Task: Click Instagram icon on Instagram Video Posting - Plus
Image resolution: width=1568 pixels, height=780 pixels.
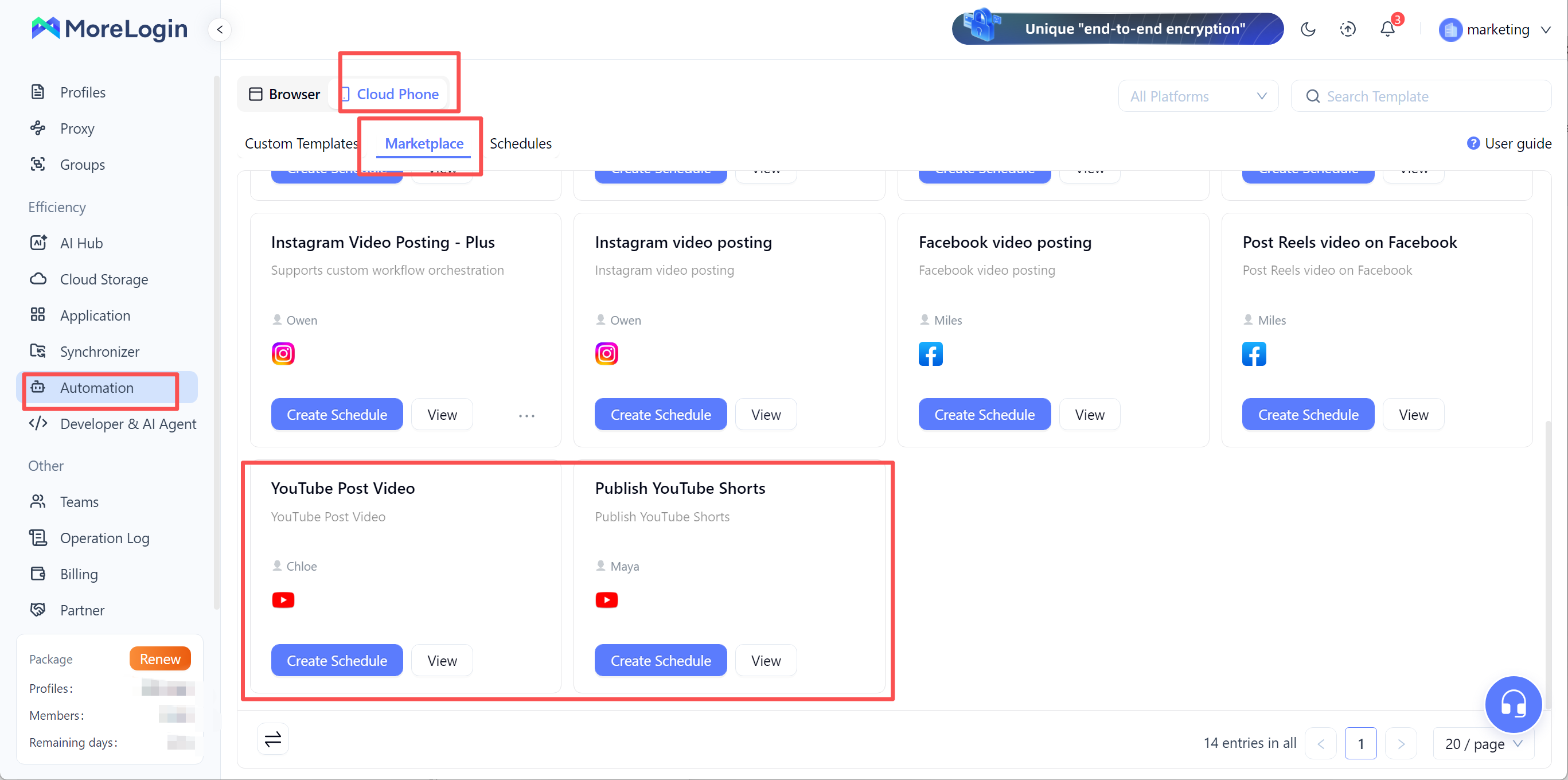Action: [283, 354]
